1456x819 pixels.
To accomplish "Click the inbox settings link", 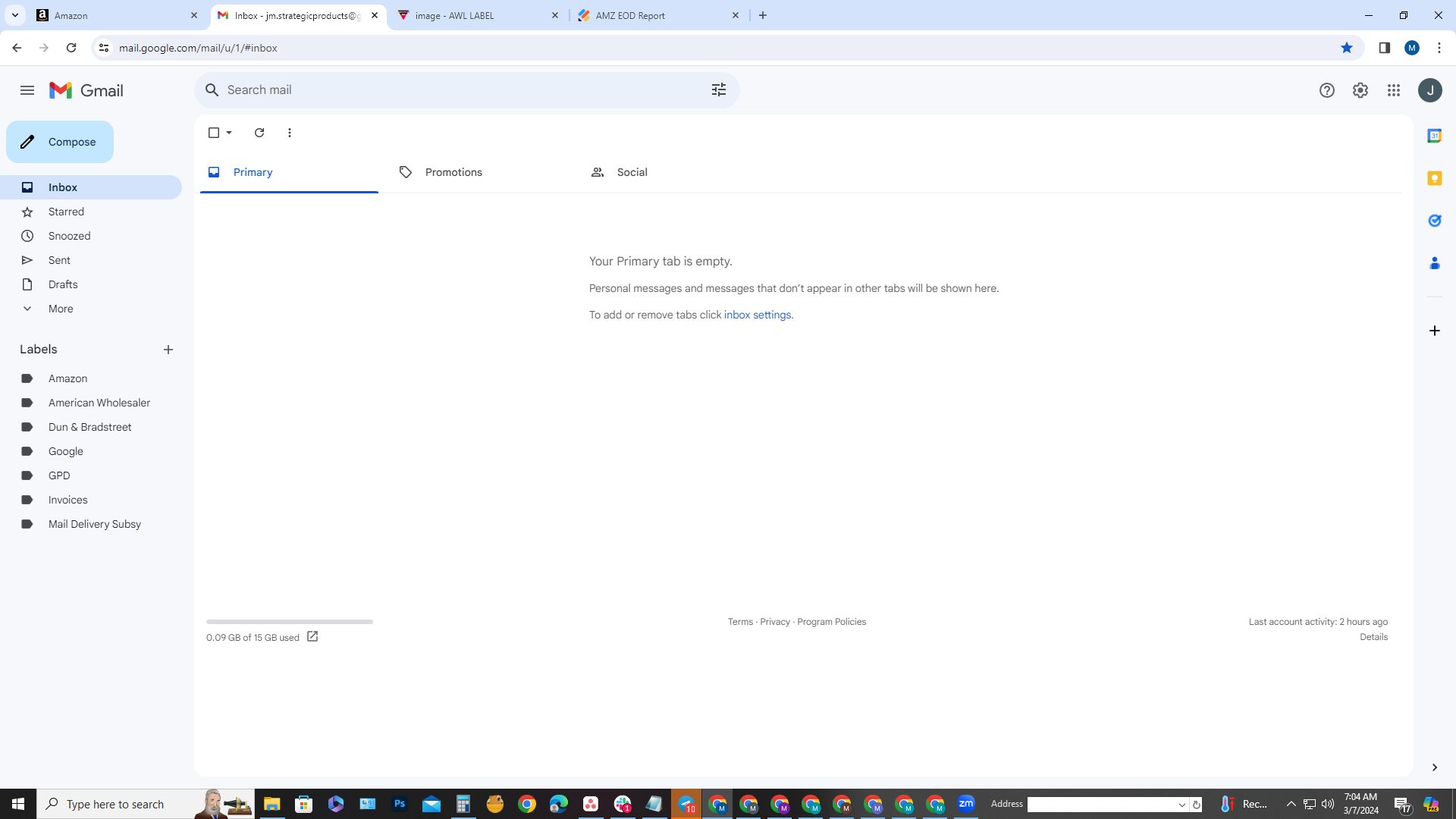I will (x=757, y=315).
